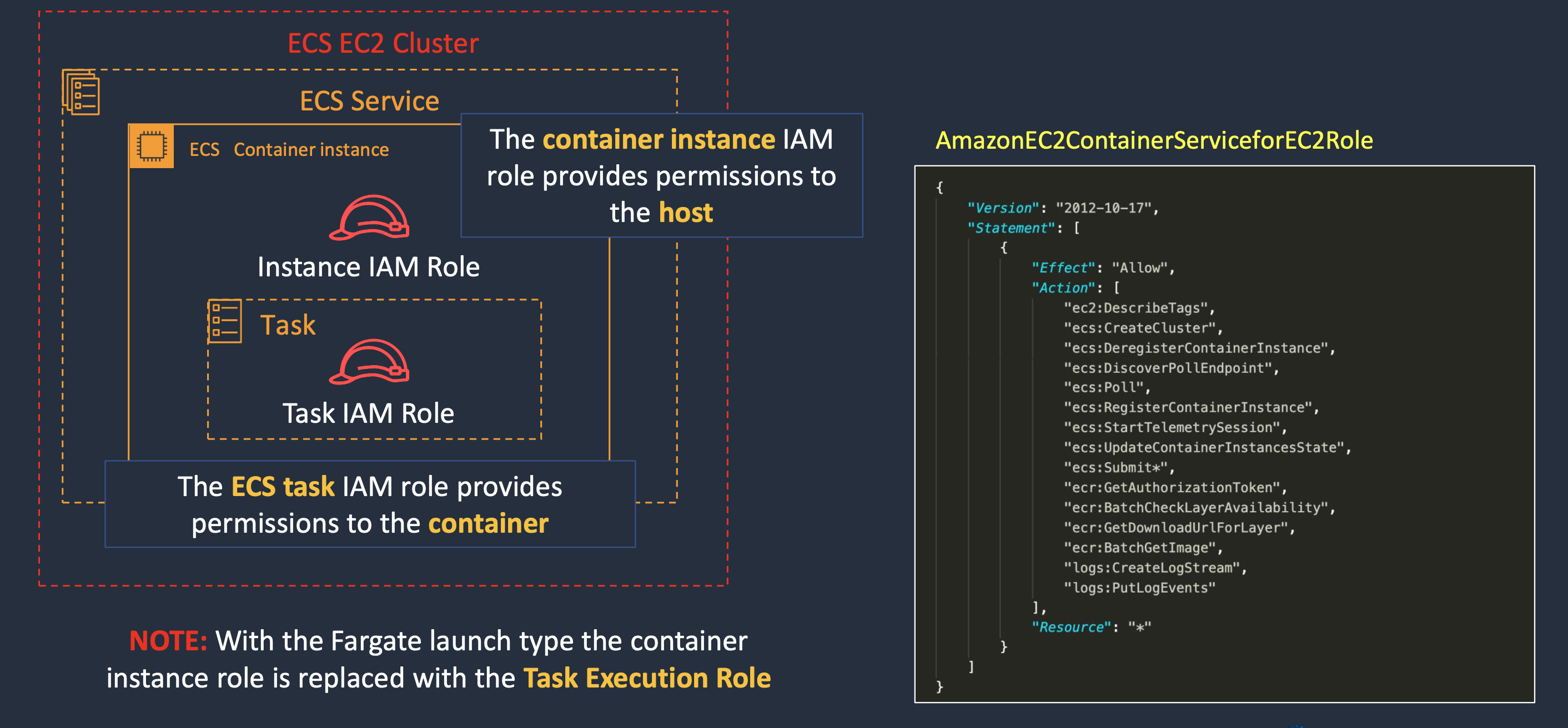Viewport: 1568px width, 728px height.
Task: Click the orange container instance chip icon
Action: click(152, 146)
